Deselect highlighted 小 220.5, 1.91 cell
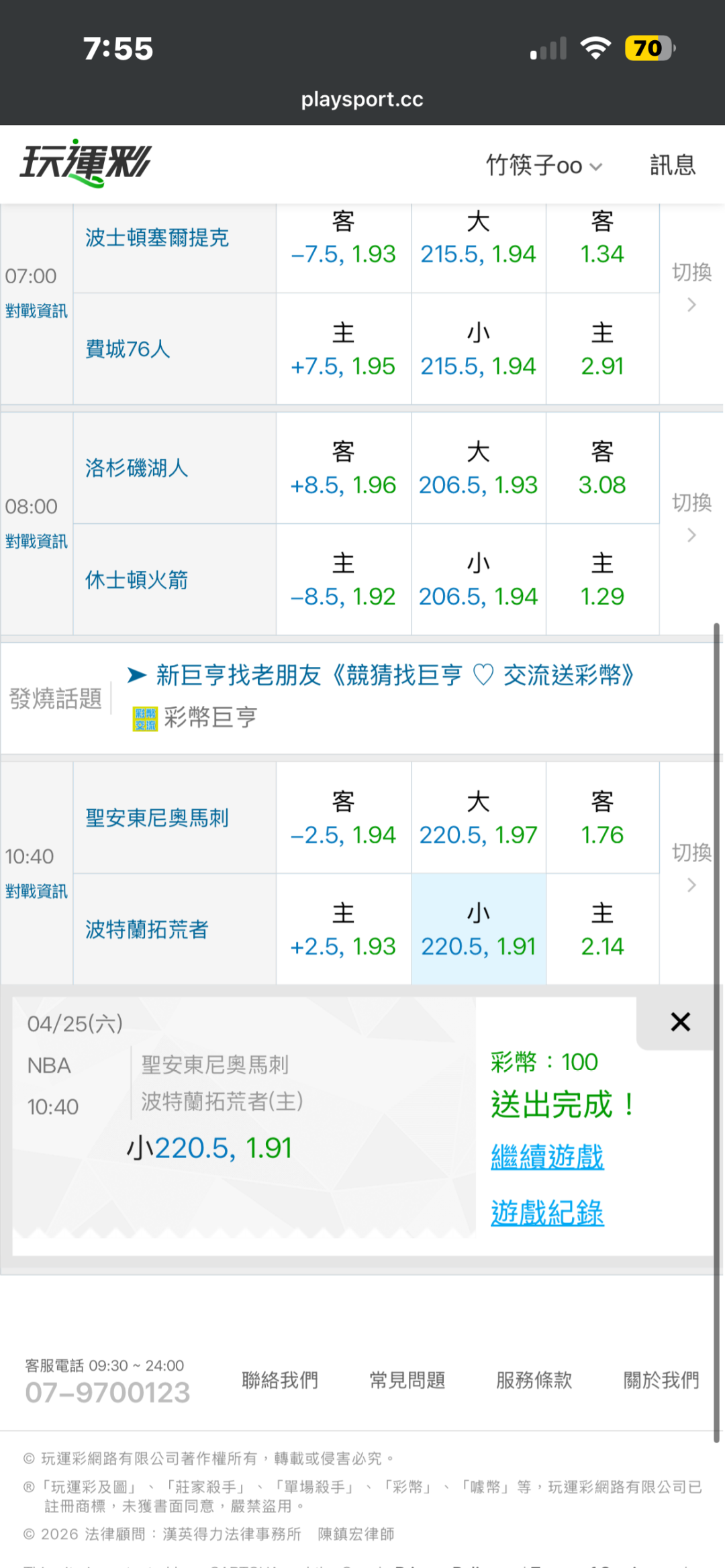The height and width of the screenshot is (1568, 725). tap(479, 929)
